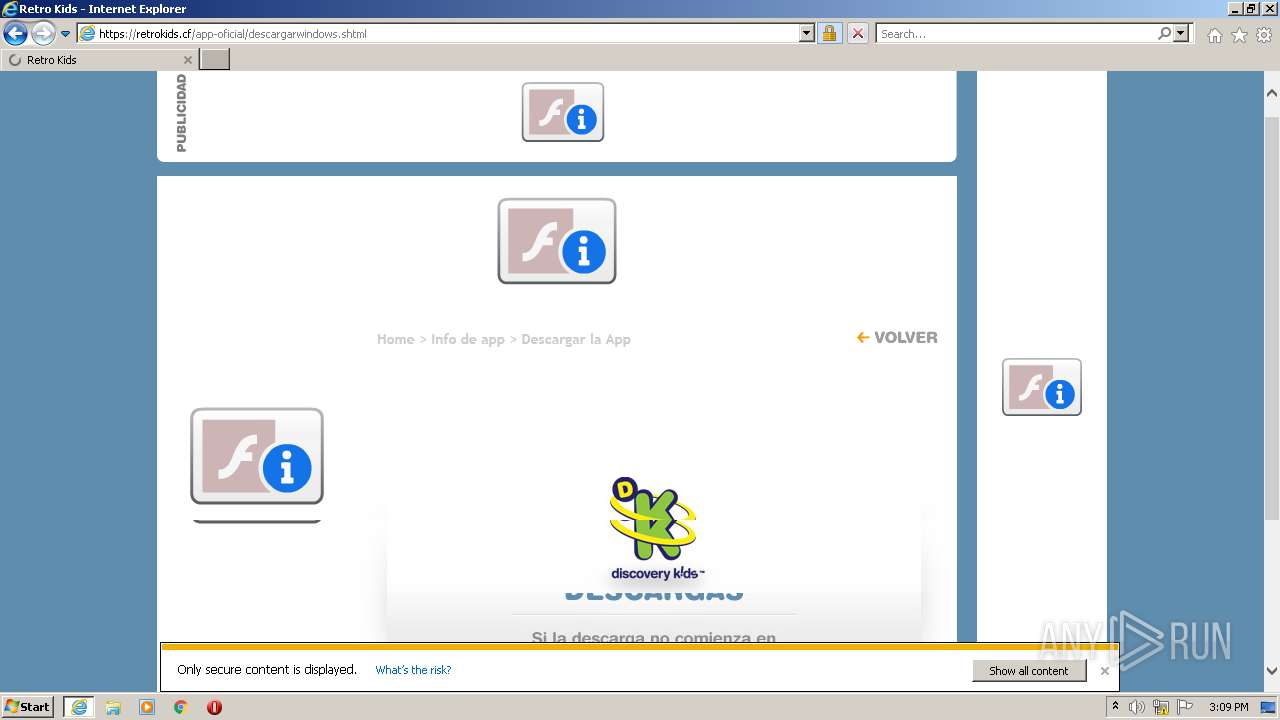Screen dimensions: 1280x720
Task: Open the Windows Start menu
Action: point(27,707)
